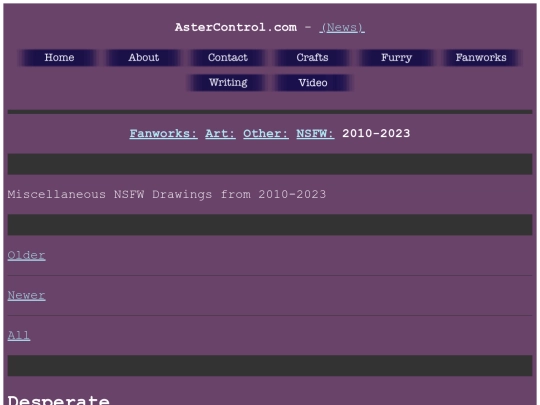Image resolution: width=540 pixels, height=405 pixels.
Task: Click the NSFW: breadcrumb link
Action: pyautogui.click(x=315, y=134)
